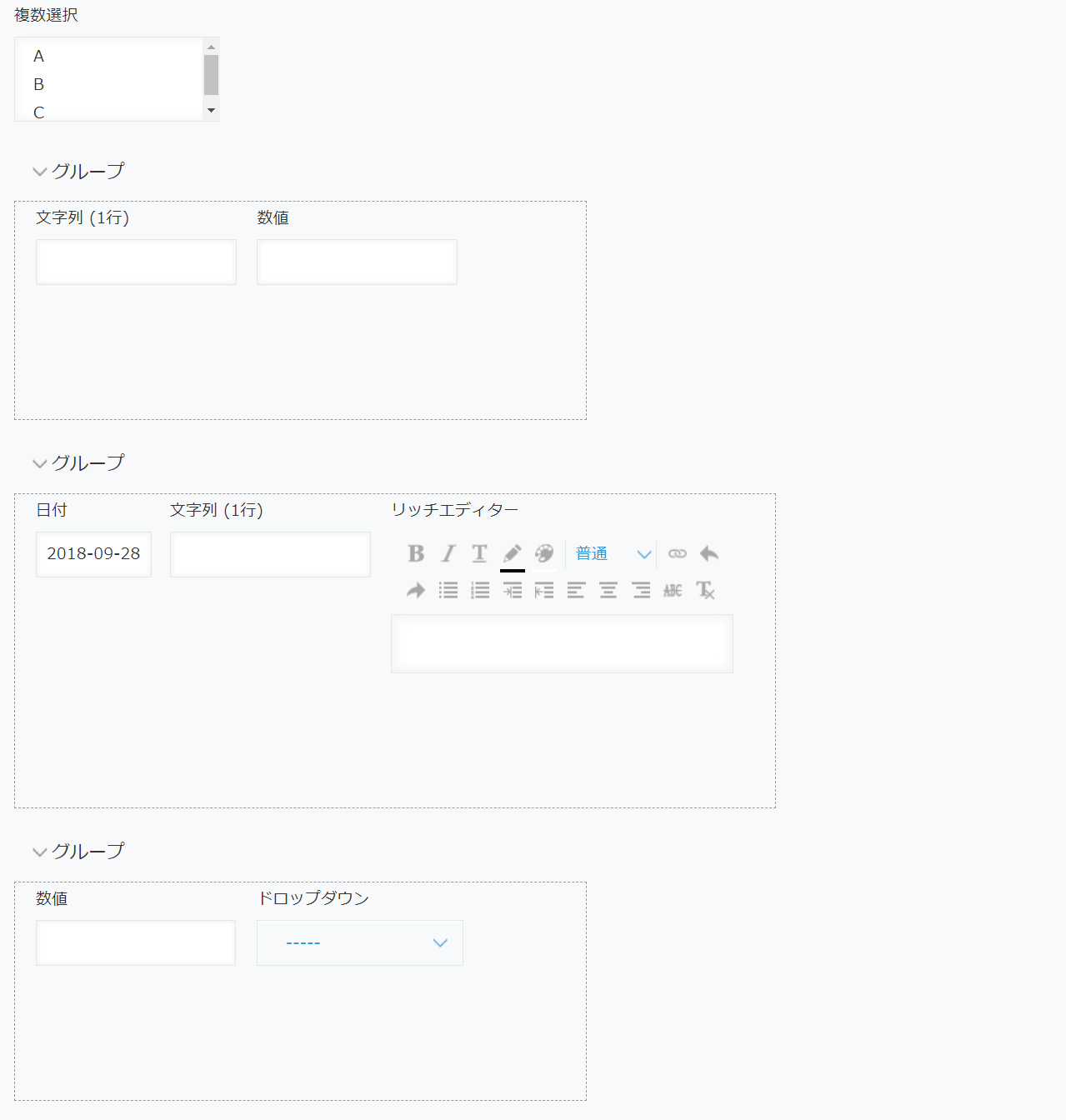1066x1120 pixels.
Task: Click into the rich editor text area
Action: 562,643
